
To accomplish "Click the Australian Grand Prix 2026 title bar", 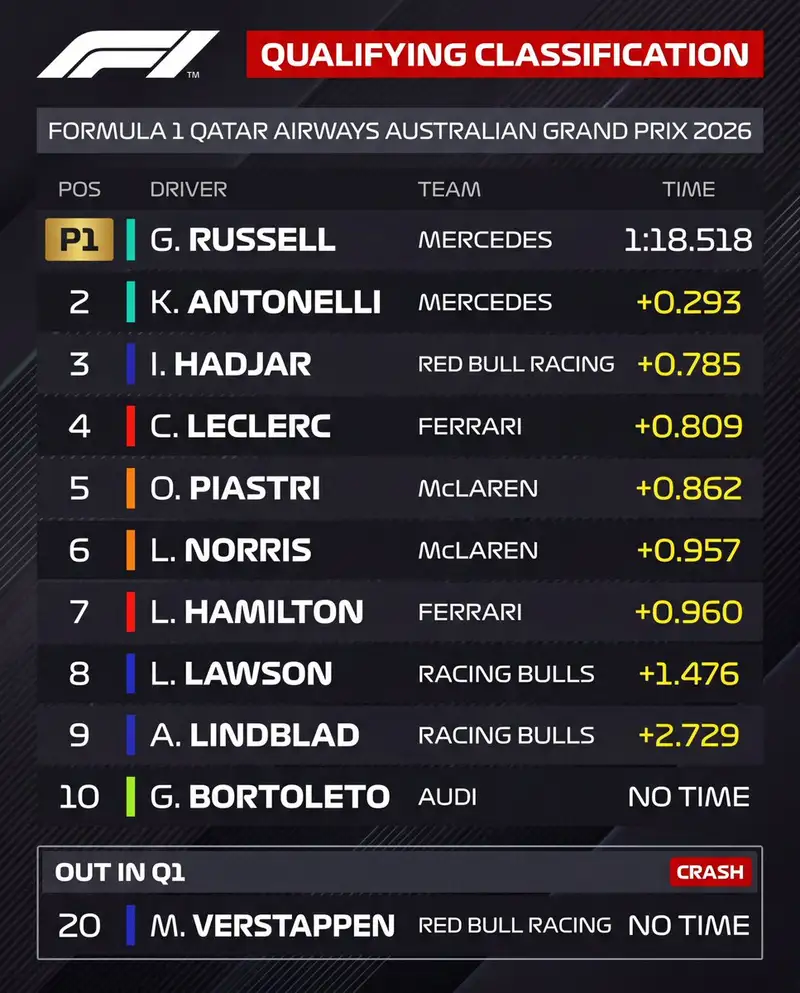I will [x=400, y=131].
